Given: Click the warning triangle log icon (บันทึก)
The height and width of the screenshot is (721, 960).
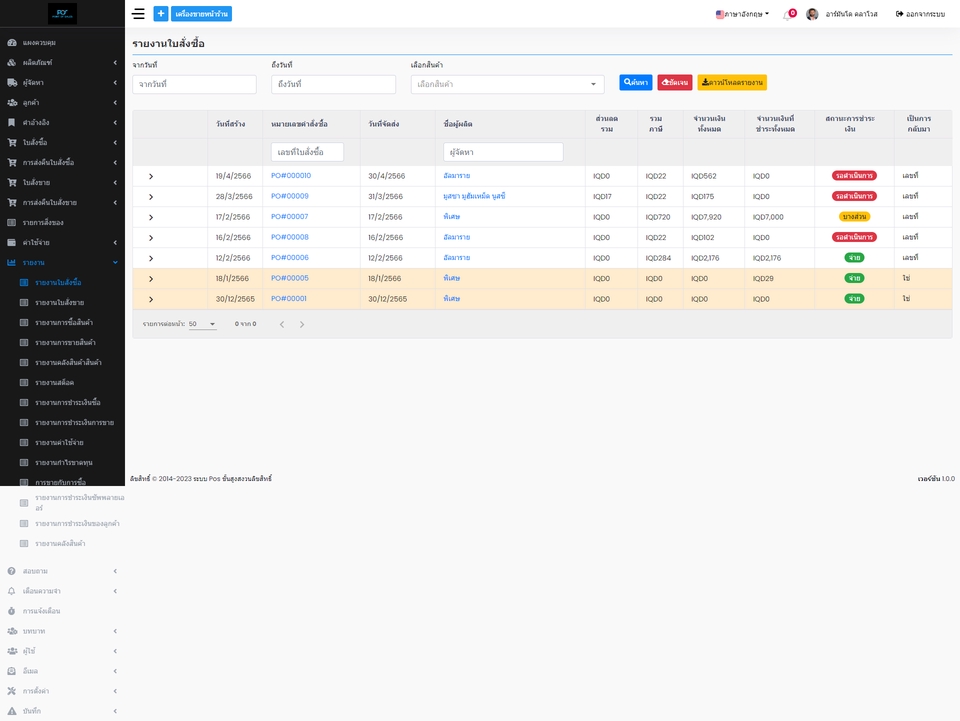Looking at the screenshot, I should [12, 711].
